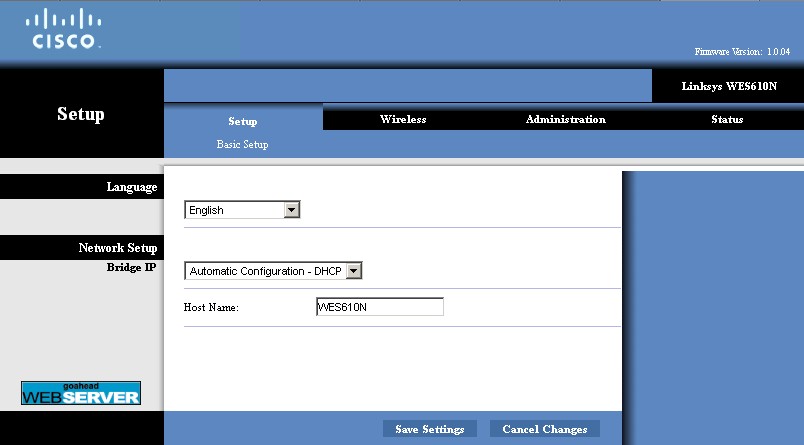Open the Wireless tab
This screenshot has width=804, height=445.
403,119
